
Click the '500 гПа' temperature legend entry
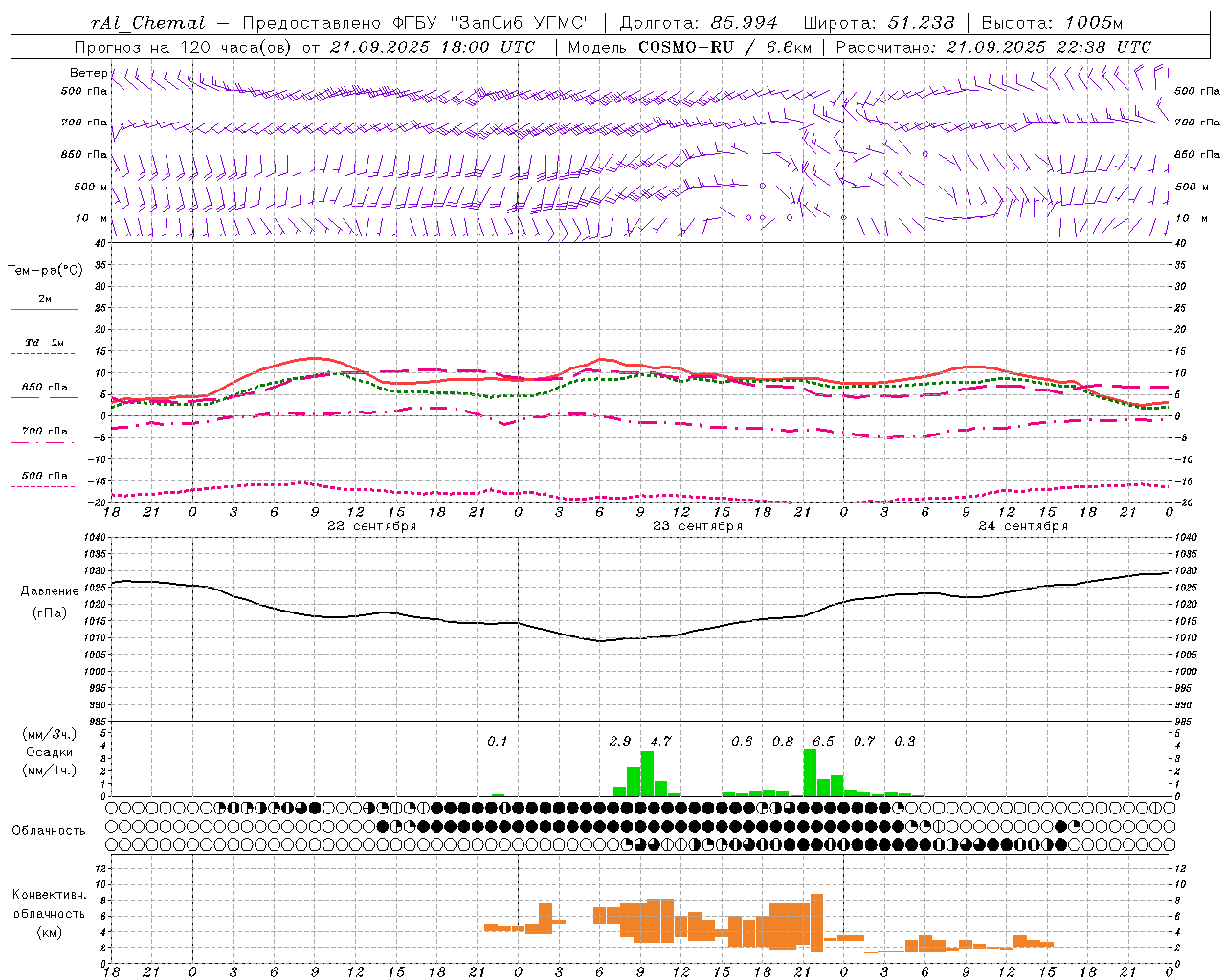(44, 476)
